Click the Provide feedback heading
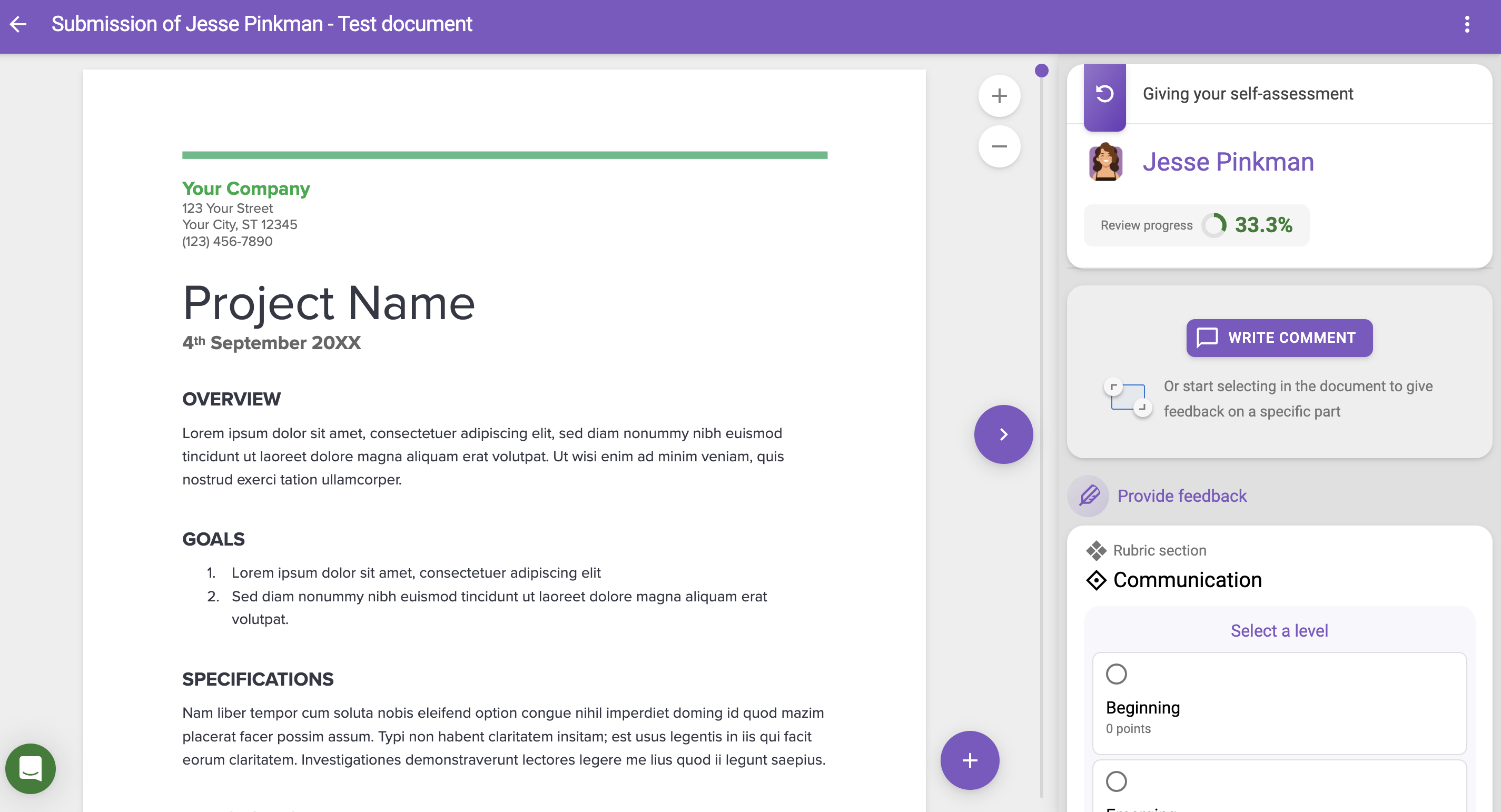This screenshot has height=812, width=1501. [1182, 496]
